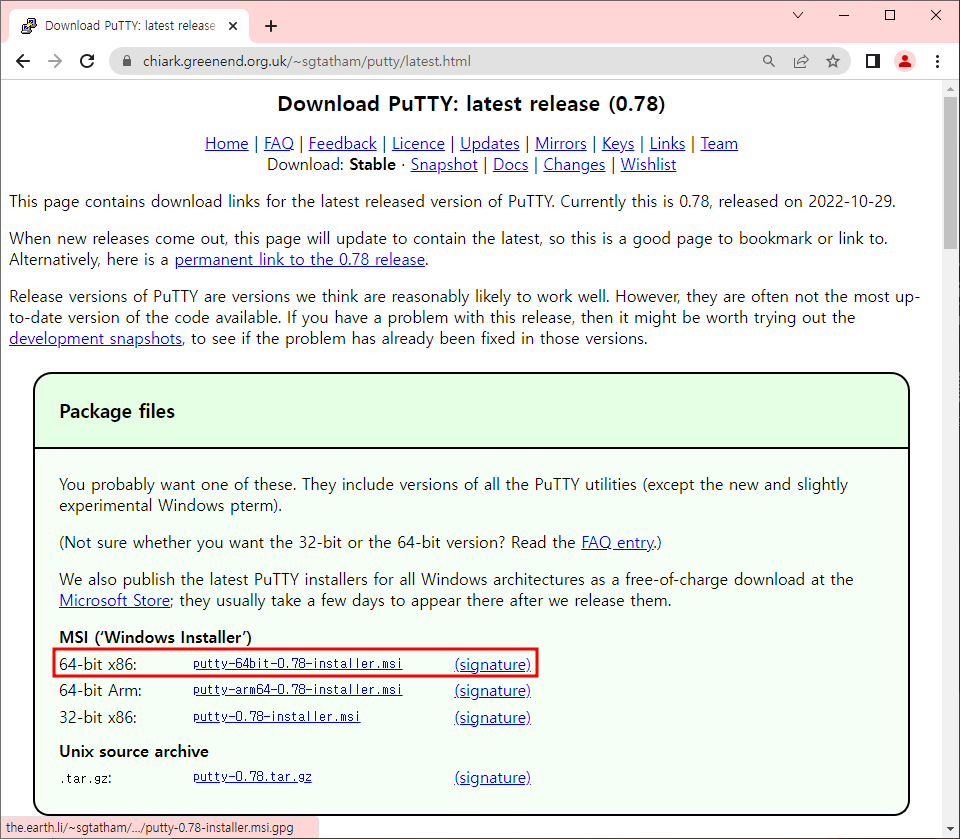Click the PuTTY favicon on the tab
The height and width of the screenshot is (839, 960).
[28, 26]
